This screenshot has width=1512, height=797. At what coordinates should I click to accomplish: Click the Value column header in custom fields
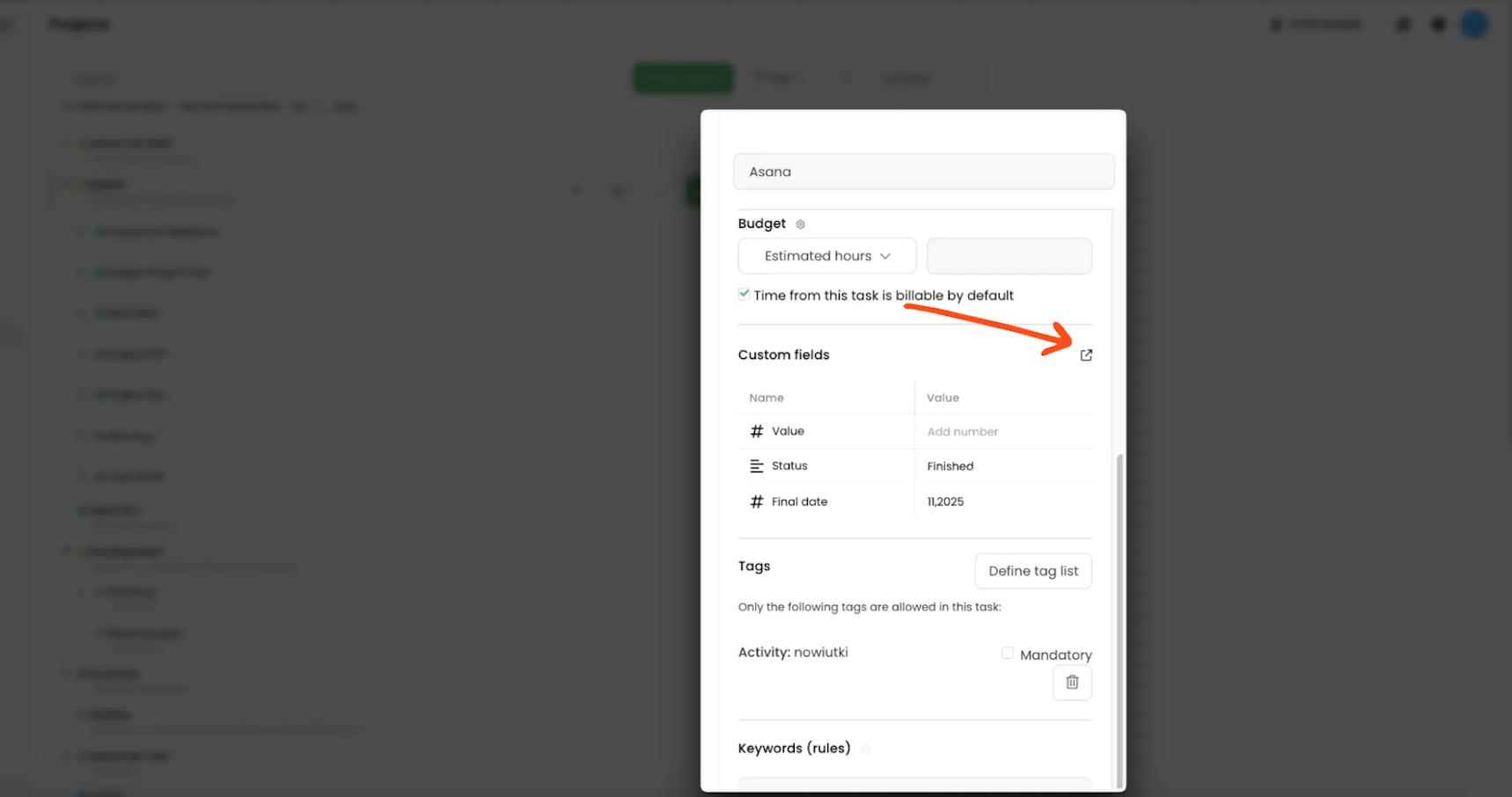(x=943, y=398)
